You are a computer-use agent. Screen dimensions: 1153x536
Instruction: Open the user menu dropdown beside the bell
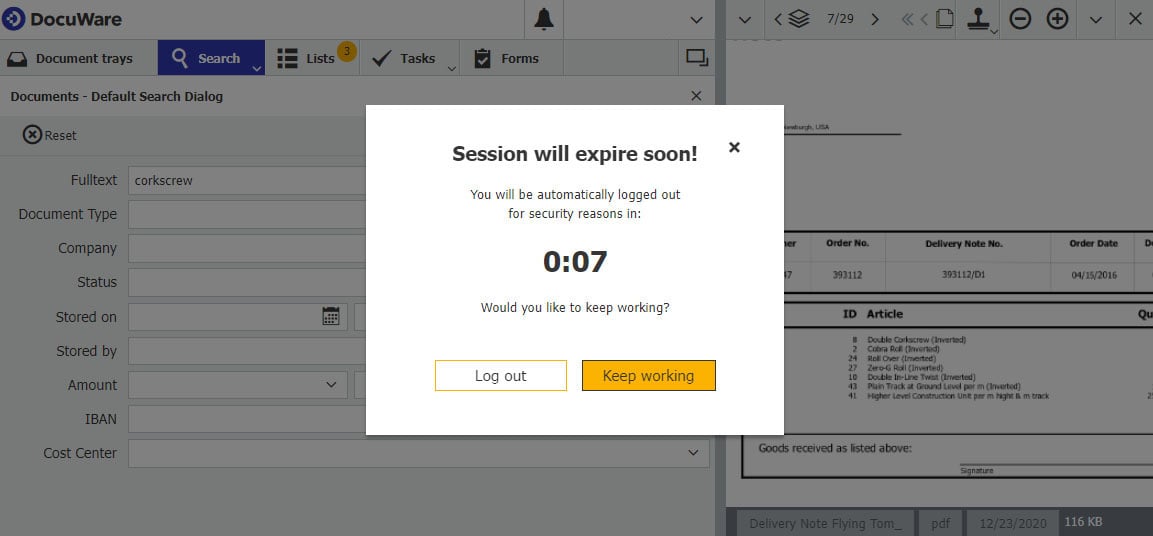[696, 19]
